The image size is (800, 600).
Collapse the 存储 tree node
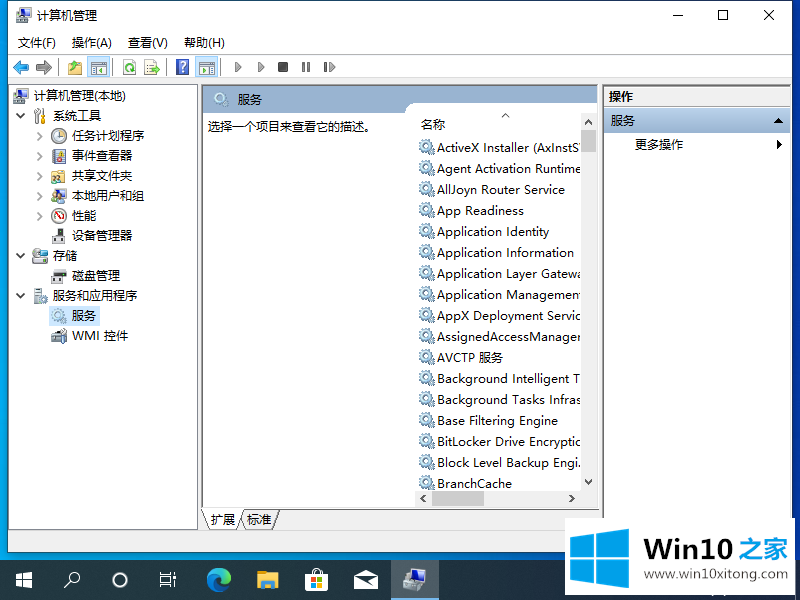pos(21,256)
